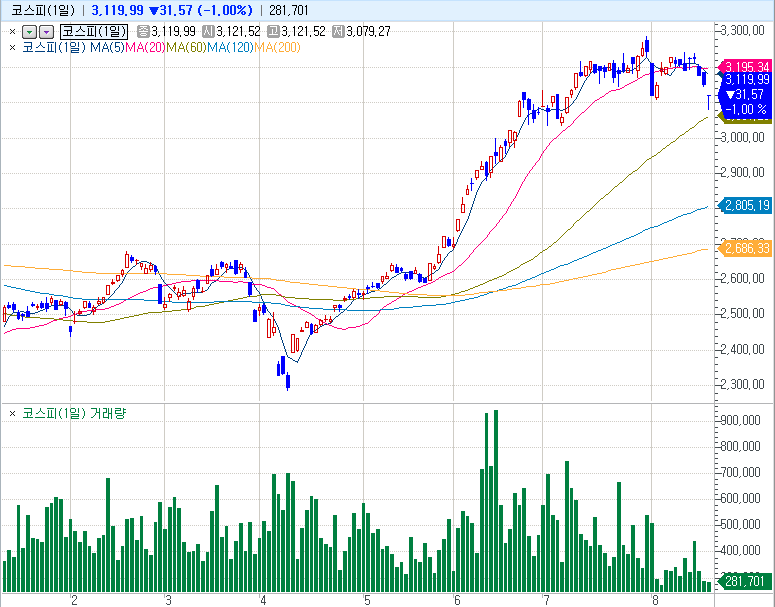This screenshot has width=775, height=607.
Task: Close the KOSPI price series with X
Action: pyautogui.click(x=12, y=32)
